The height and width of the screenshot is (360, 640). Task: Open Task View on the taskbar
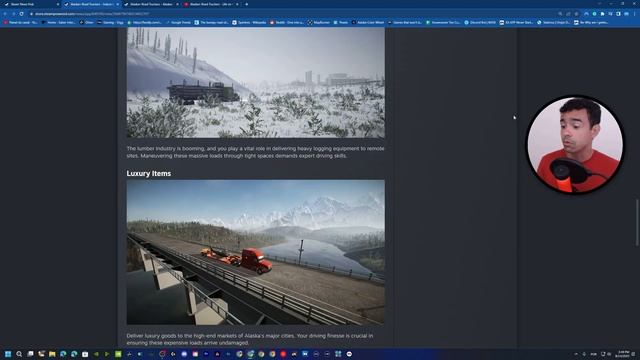pyautogui.click(x=30, y=354)
